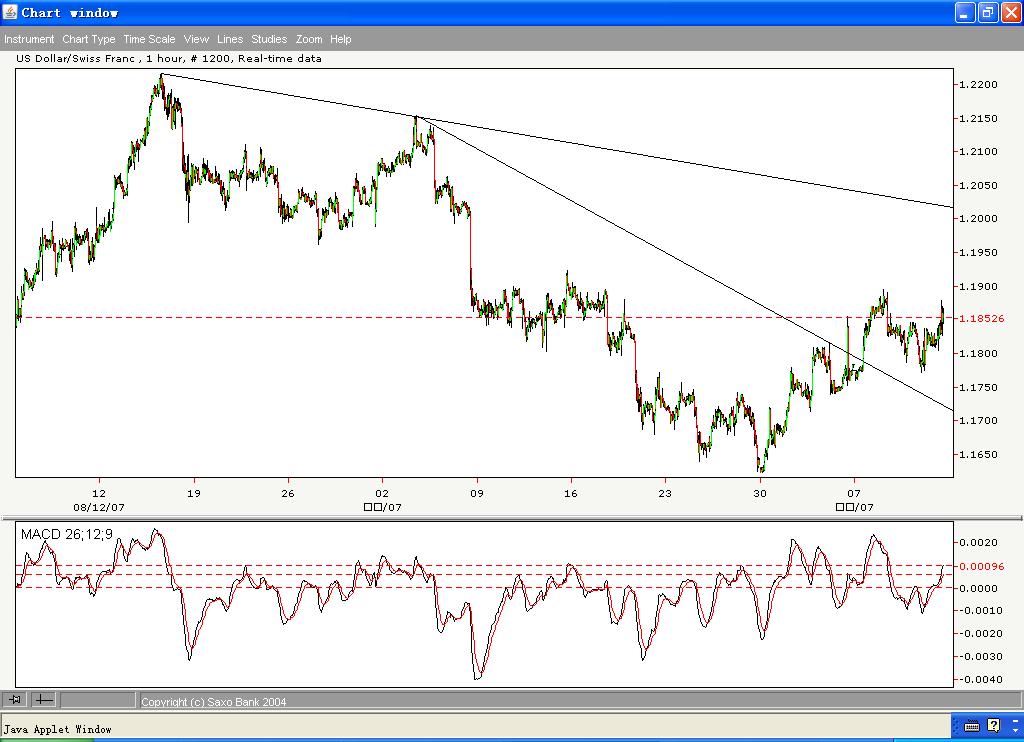Open the Instrument menu
Image resolution: width=1024 pixels, height=742 pixels.
click(x=29, y=39)
